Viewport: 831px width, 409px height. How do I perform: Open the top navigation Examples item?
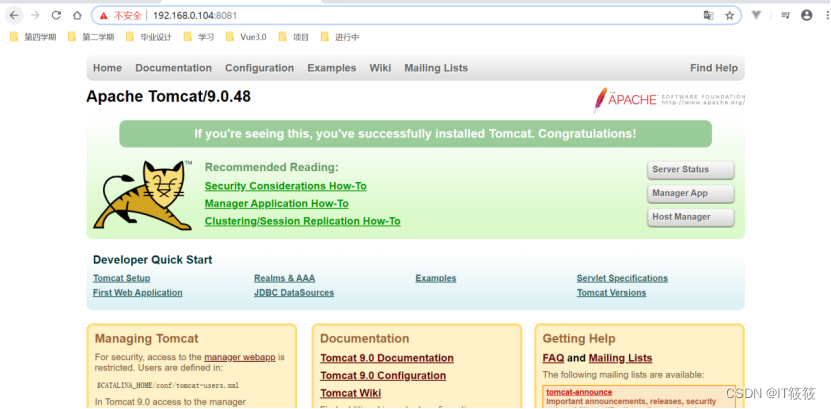click(332, 68)
